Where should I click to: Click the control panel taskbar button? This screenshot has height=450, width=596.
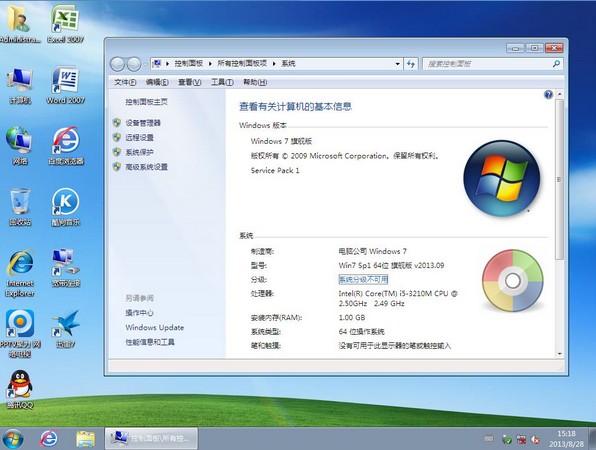click(x=152, y=439)
